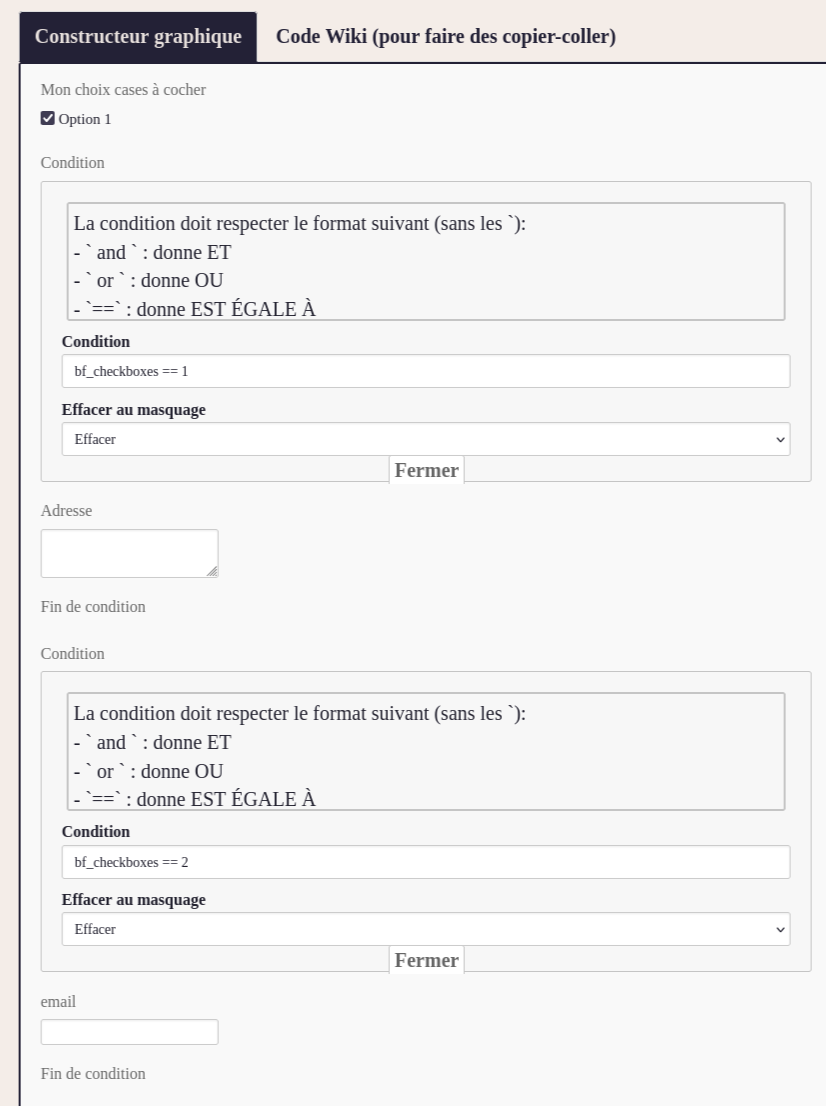Image resolution: width=826 pixels, height=1106 pixels.
Task: Click the Mon choix cases à cocher label
Action: pos(123,90)
